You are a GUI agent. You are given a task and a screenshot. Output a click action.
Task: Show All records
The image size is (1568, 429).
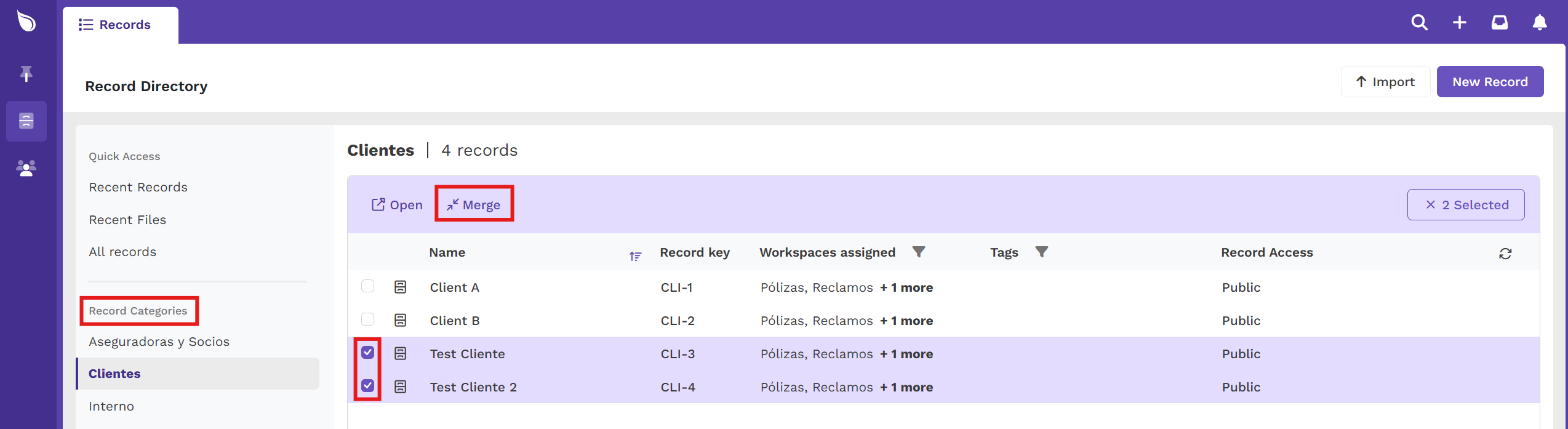coord(122,252)
